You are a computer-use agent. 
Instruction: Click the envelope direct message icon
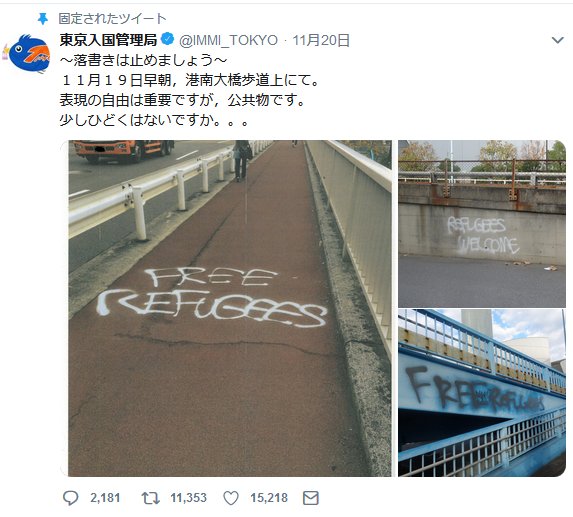311,498
